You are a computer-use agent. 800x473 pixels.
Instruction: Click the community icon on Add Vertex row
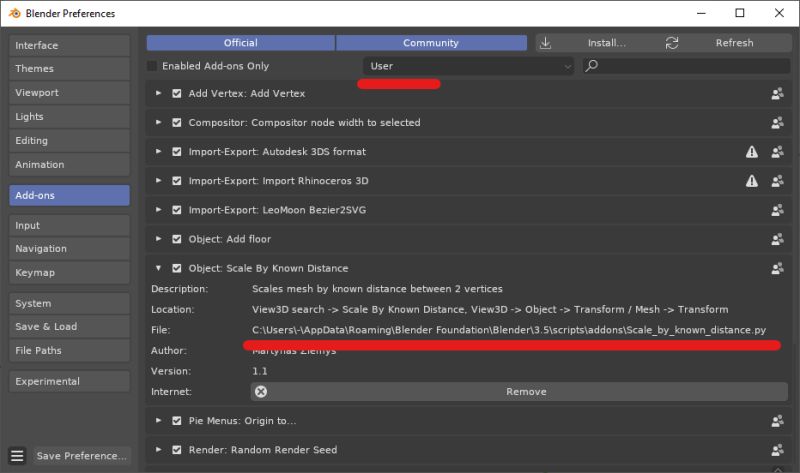[x=777, y=93]
